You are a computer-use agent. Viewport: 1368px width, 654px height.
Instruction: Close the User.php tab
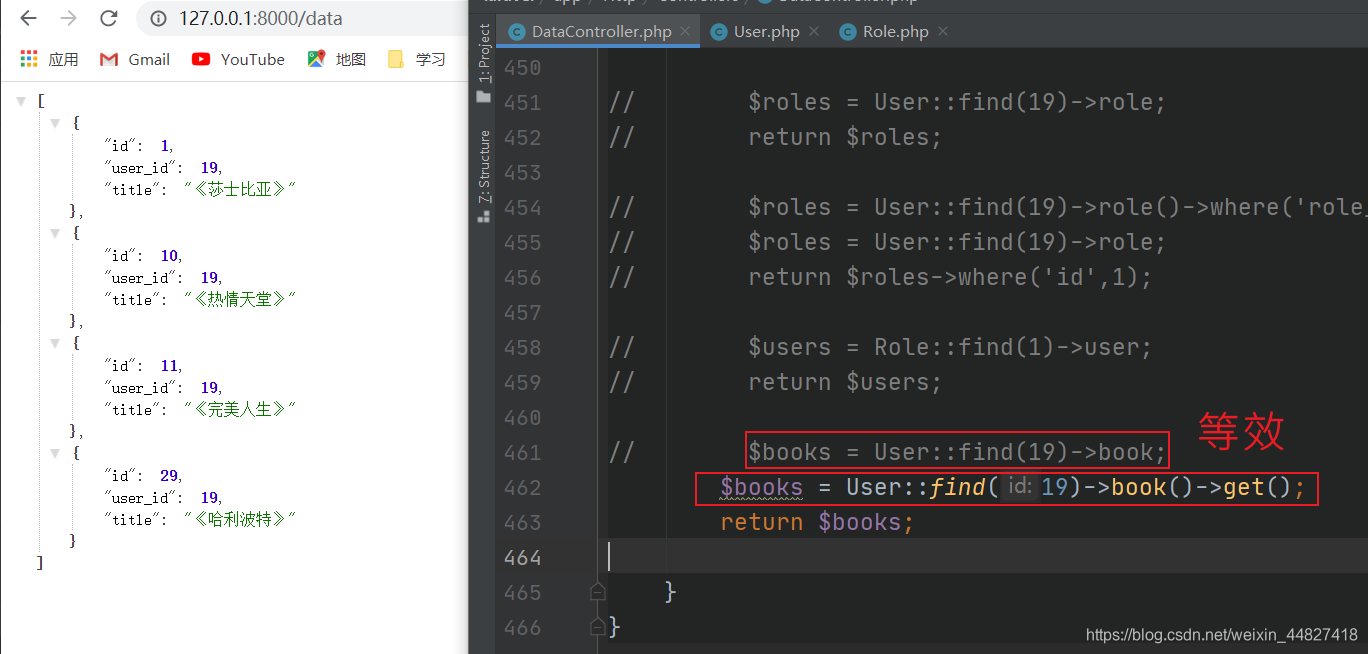[x=814, y=31]
